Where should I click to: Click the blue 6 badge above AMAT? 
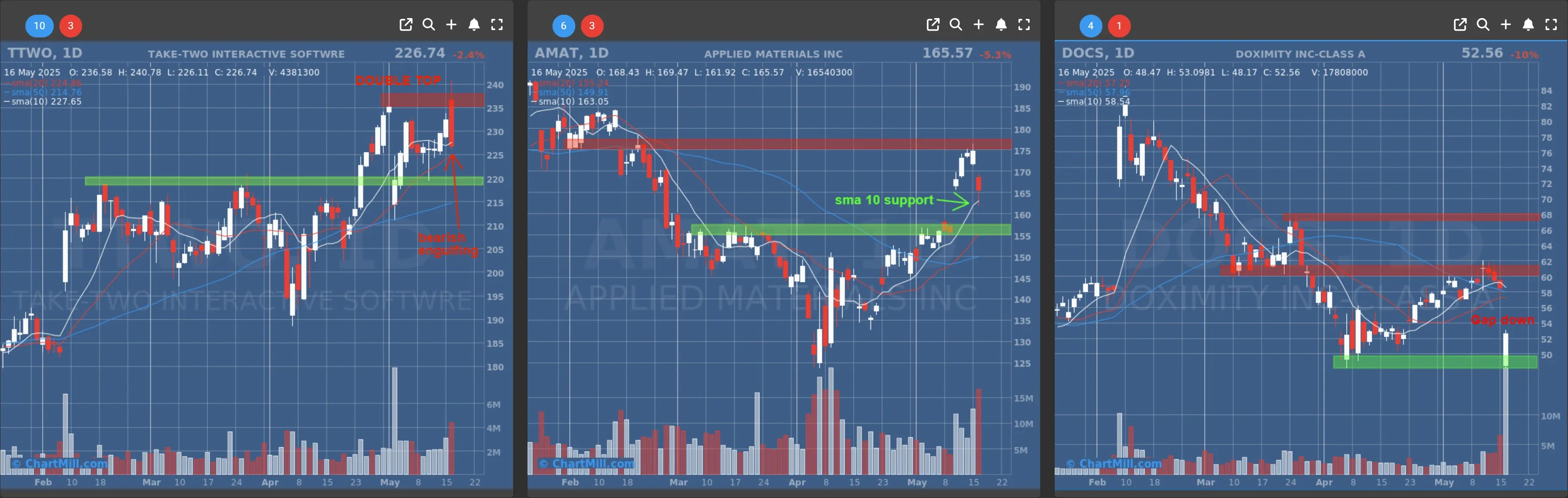[x=564, y=25]
